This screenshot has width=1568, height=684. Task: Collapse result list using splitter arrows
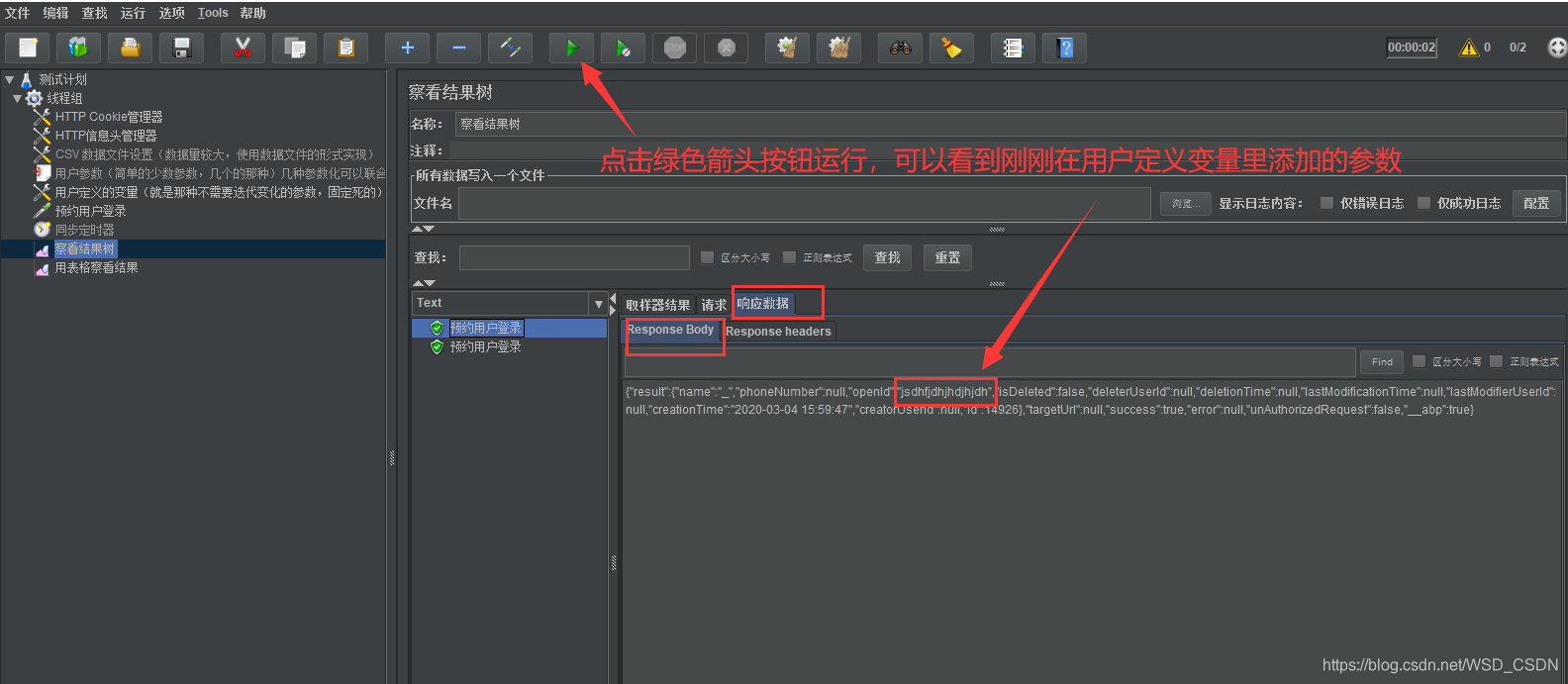(613, 298)
